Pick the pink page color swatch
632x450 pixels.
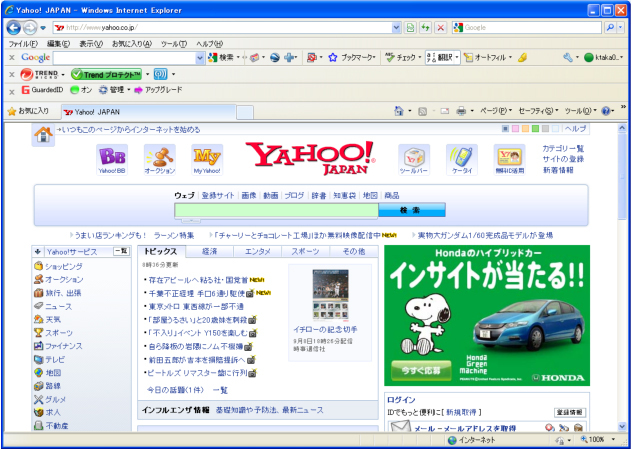[515, 129]
